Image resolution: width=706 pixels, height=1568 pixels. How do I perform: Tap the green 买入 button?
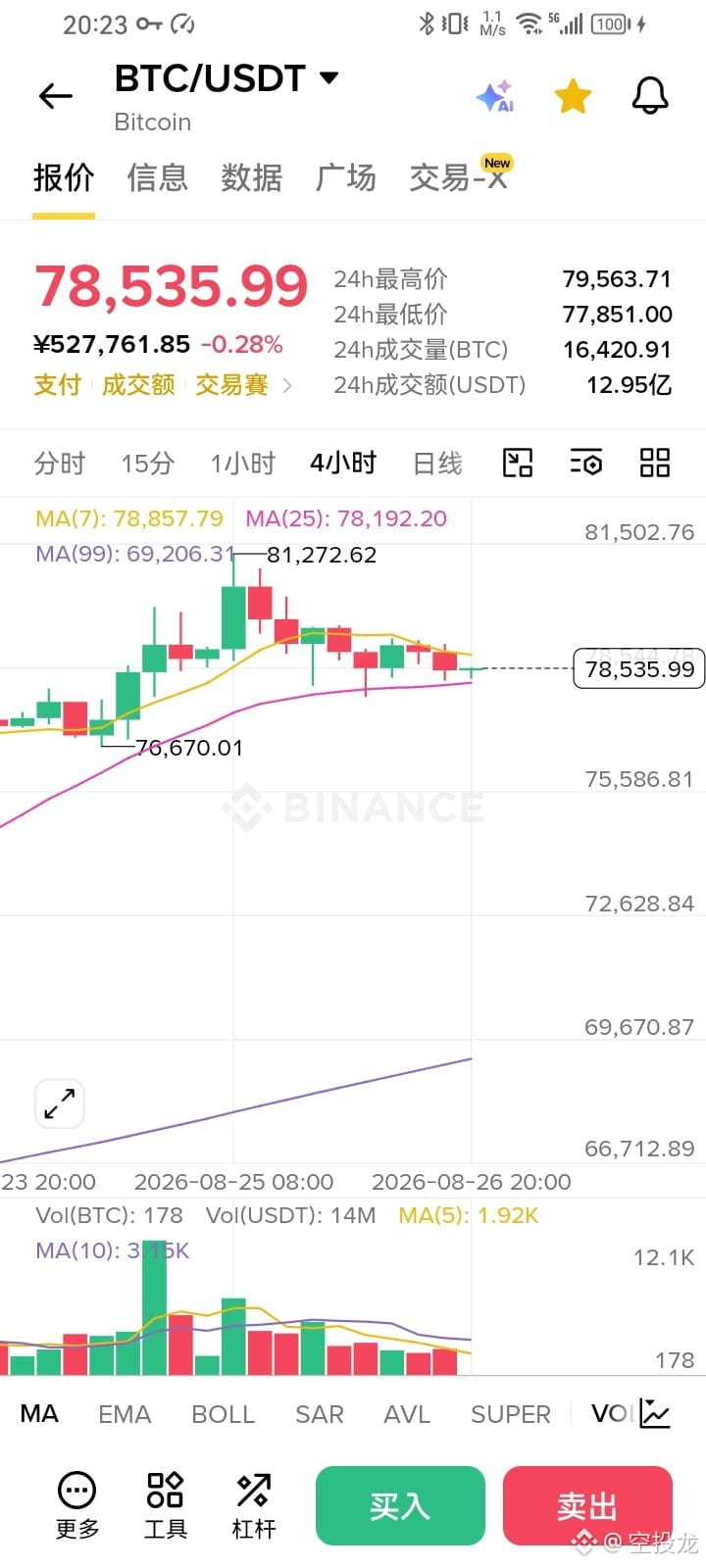pyautogui.click(x=400, y=1505)
